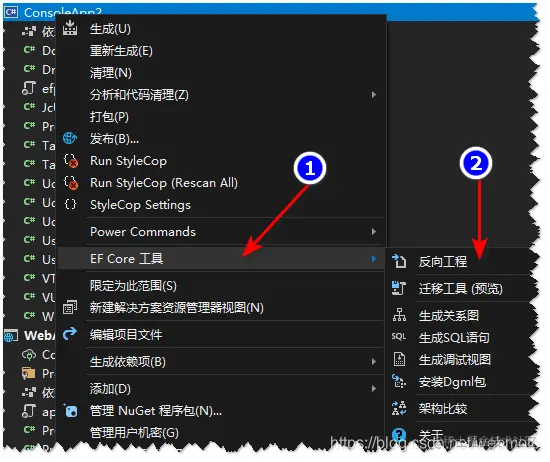Click the Manage NuGet packages icon
The image size is (550, 462).
(x=71, y=410)
